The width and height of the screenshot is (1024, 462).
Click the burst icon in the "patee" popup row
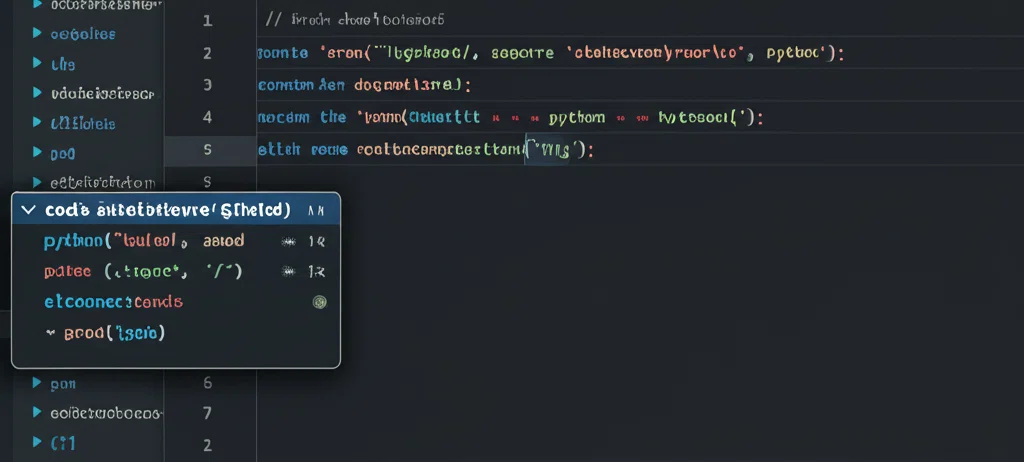point(287,271)
